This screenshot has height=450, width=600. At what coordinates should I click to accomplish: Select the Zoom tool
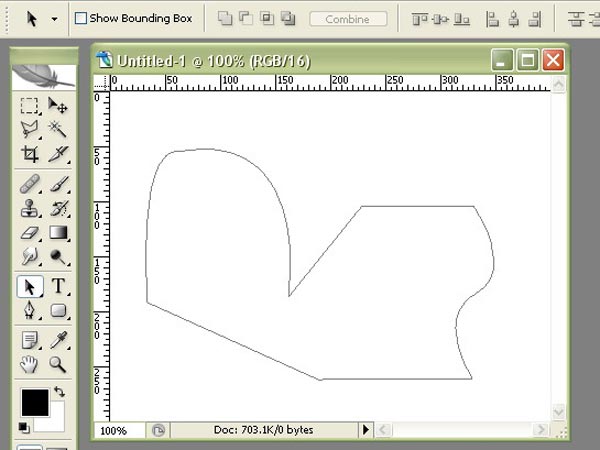[x=58, y=364]
